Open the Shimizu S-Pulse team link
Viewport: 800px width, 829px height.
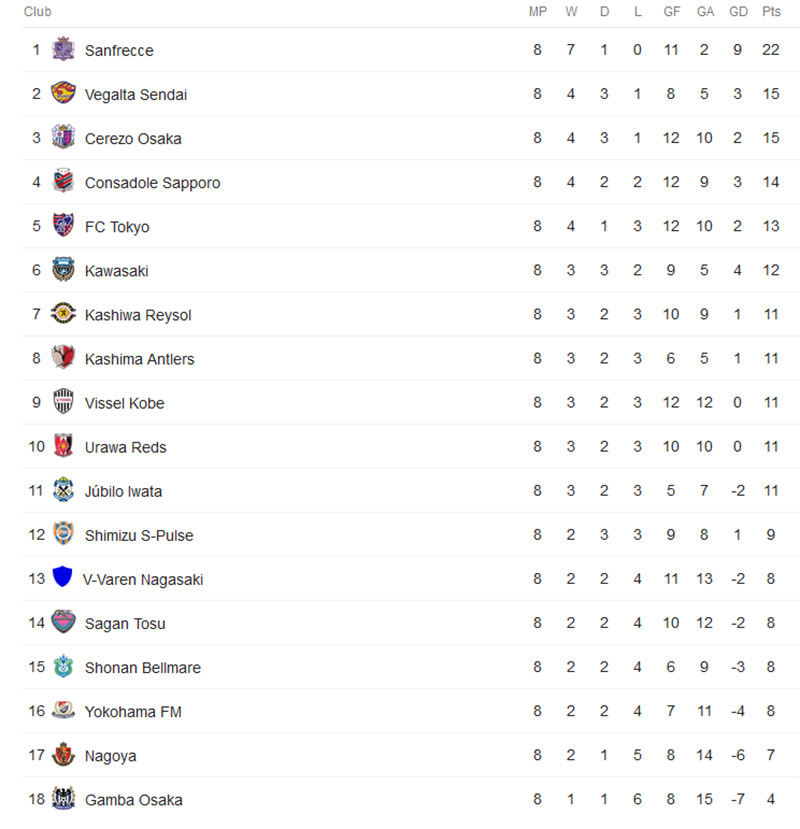click(139, 535)
